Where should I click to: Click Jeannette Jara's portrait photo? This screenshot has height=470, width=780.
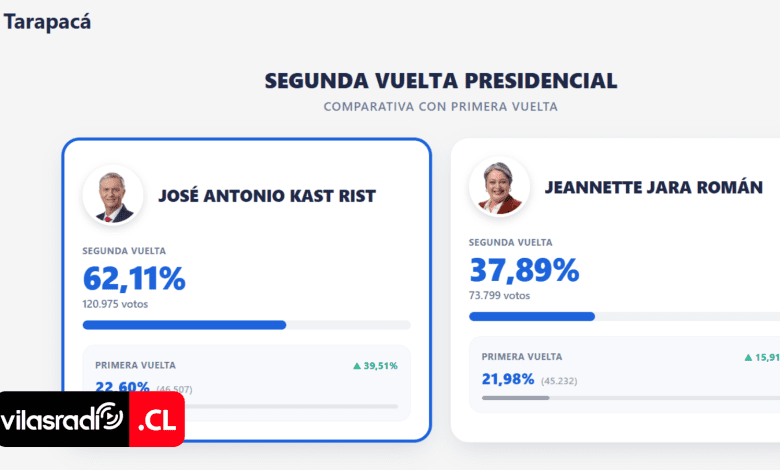point(499,187)
